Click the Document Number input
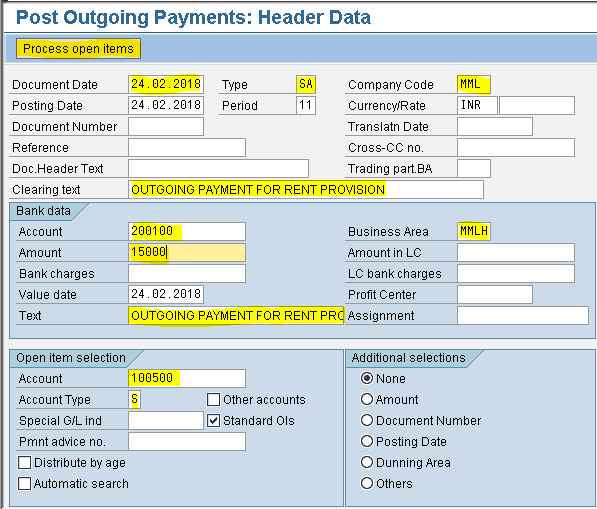Viewport: 597px width, 509px height. pyautogui.click(x=166, y=126)
